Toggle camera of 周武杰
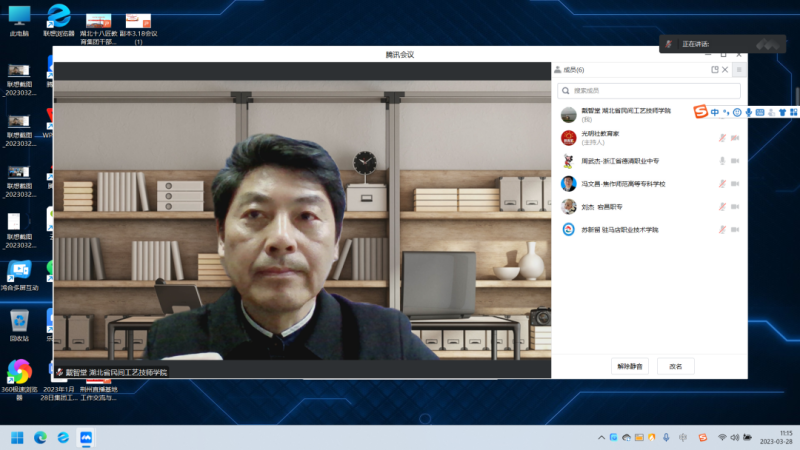The width and height of the screenshot is (800, 450). (735, 161)
